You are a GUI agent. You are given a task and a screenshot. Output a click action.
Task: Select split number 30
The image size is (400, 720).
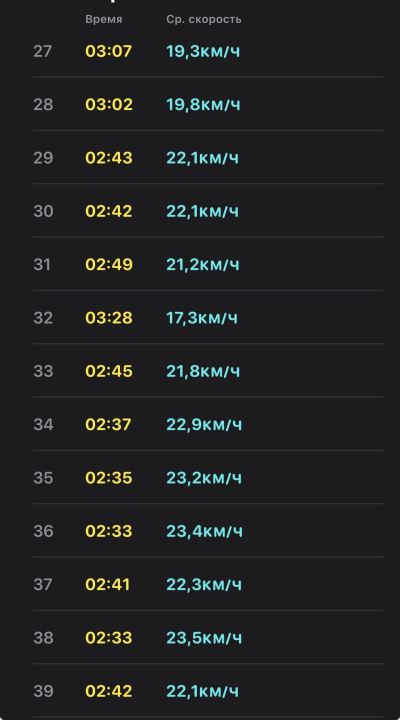point(43,211)
